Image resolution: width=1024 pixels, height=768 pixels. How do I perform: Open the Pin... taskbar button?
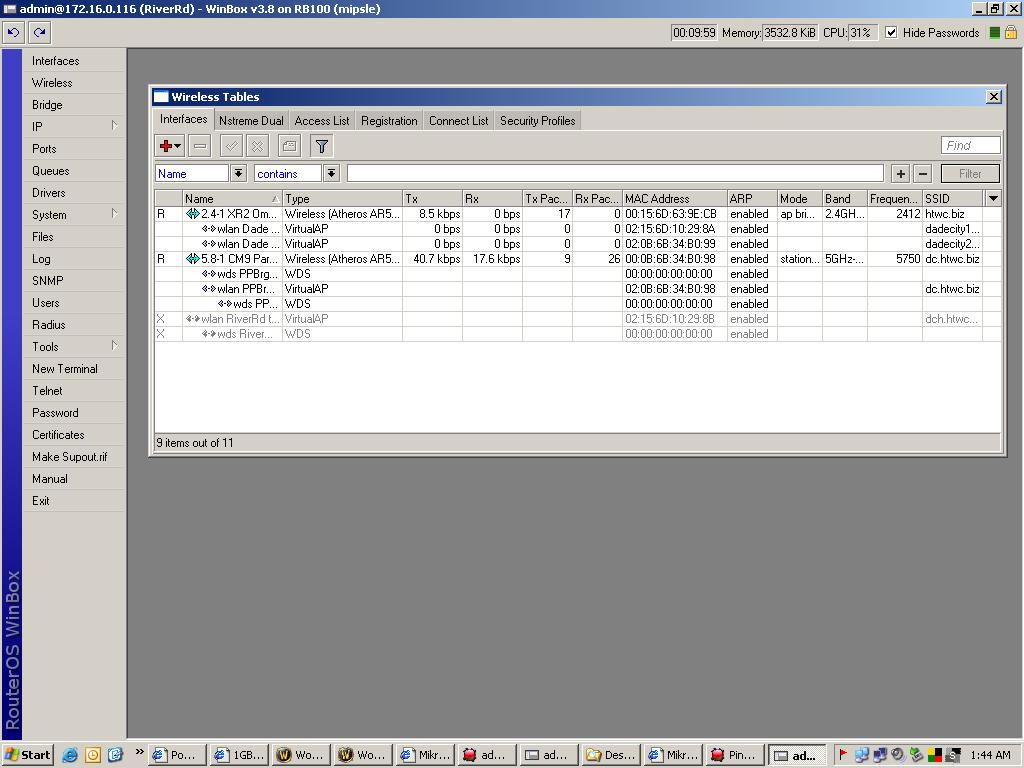(x=735, y=755)
